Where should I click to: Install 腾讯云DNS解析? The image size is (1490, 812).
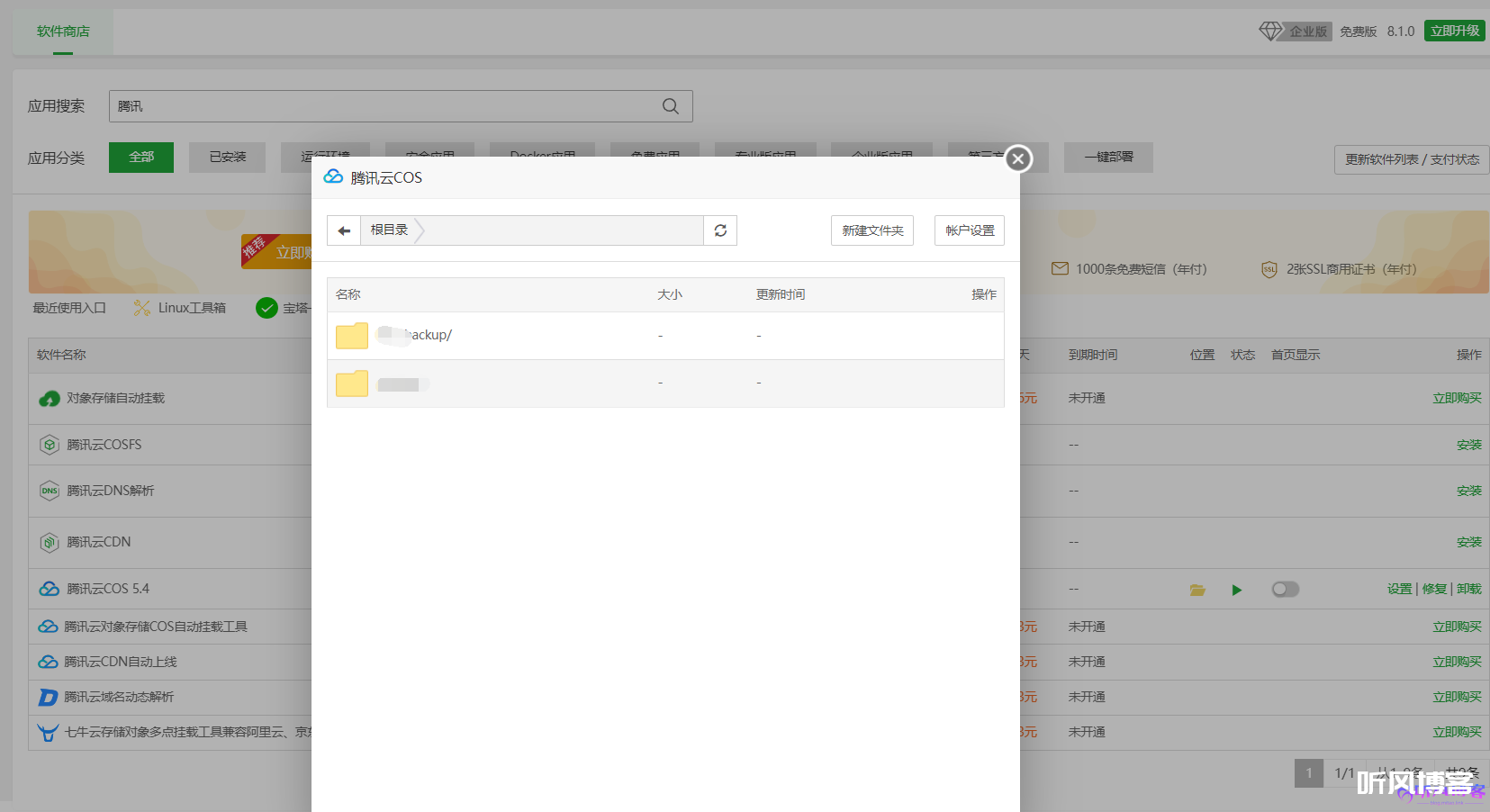click(x=1469, y=491)
